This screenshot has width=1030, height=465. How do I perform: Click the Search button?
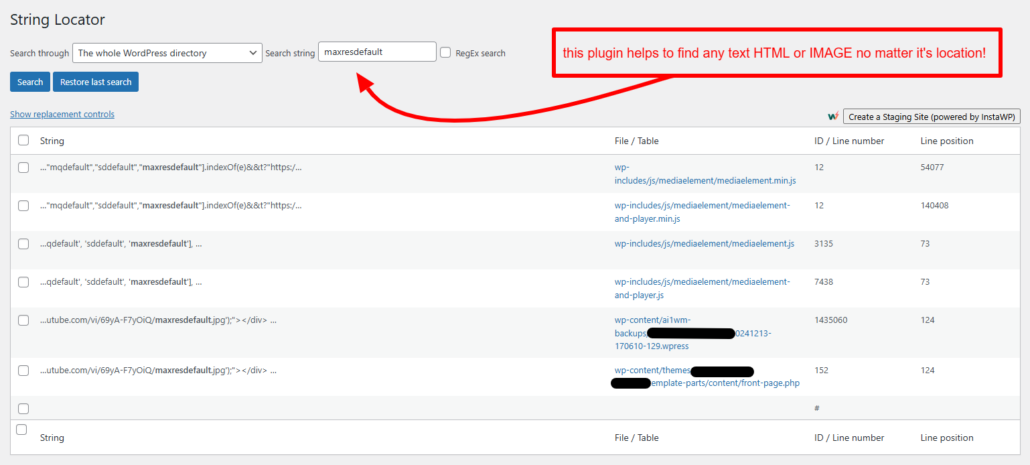(30, 82)
